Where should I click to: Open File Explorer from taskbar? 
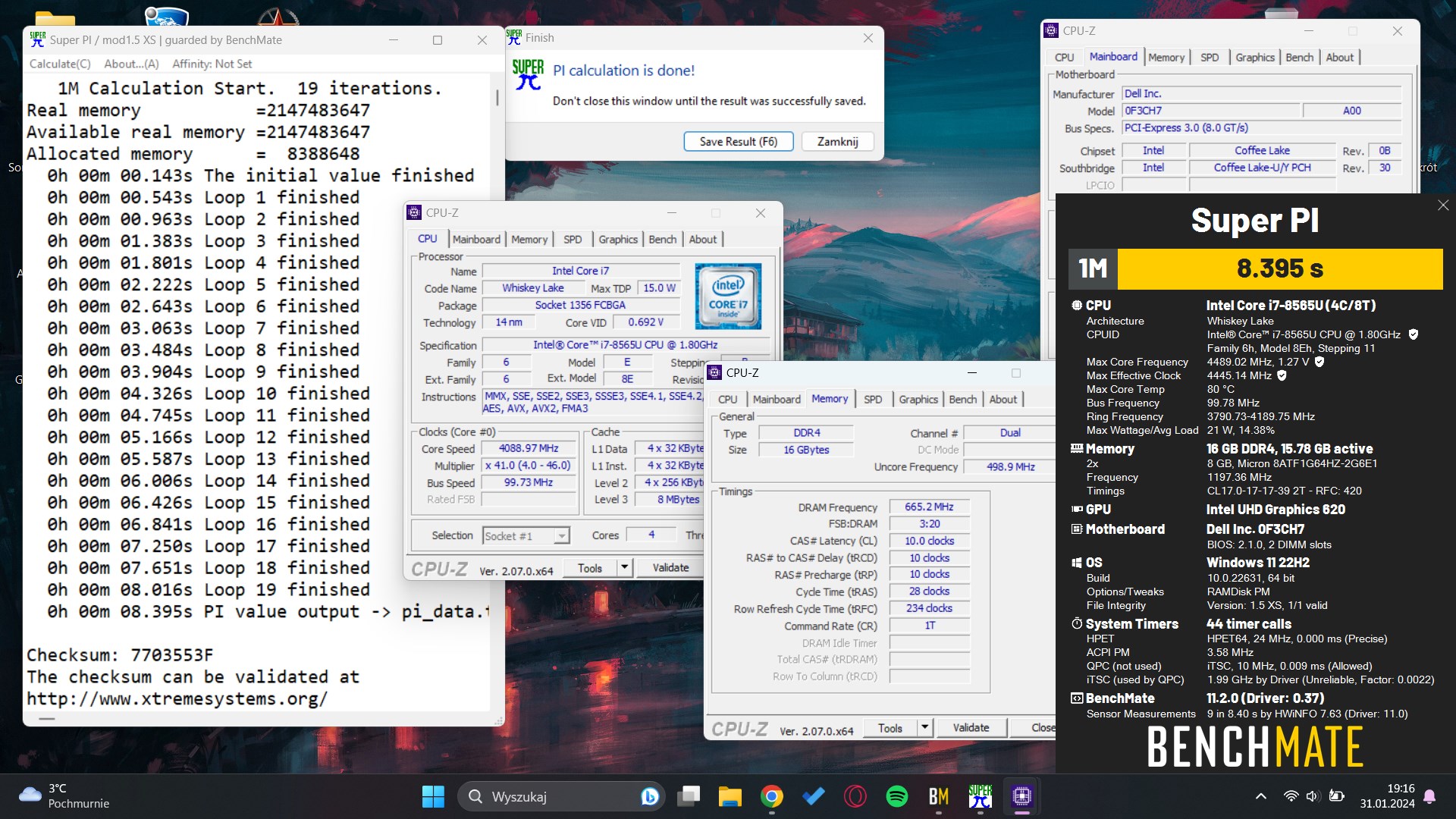tap(730, 796)
